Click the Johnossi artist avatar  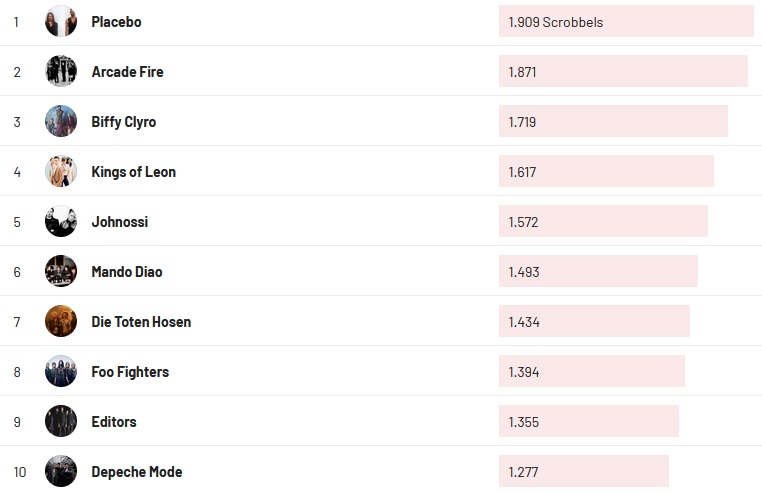tap(61, 221)
